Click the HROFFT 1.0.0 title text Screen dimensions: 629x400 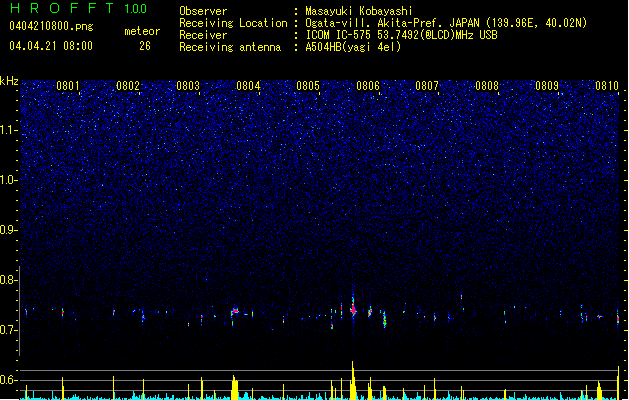point(78,8)
